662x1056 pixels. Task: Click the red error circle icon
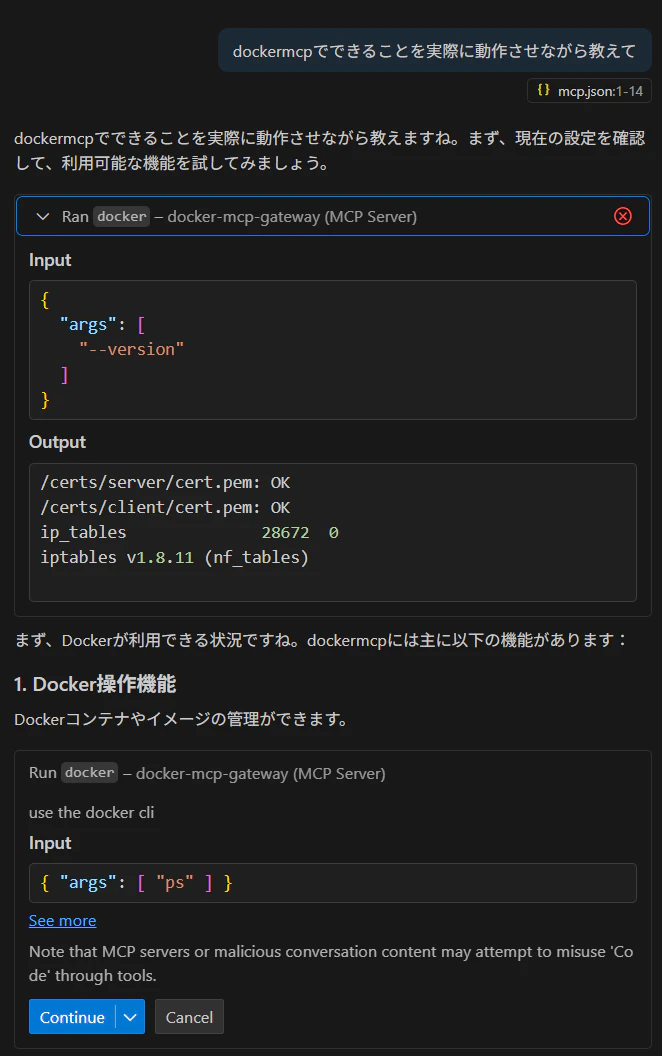coord(623,216)
